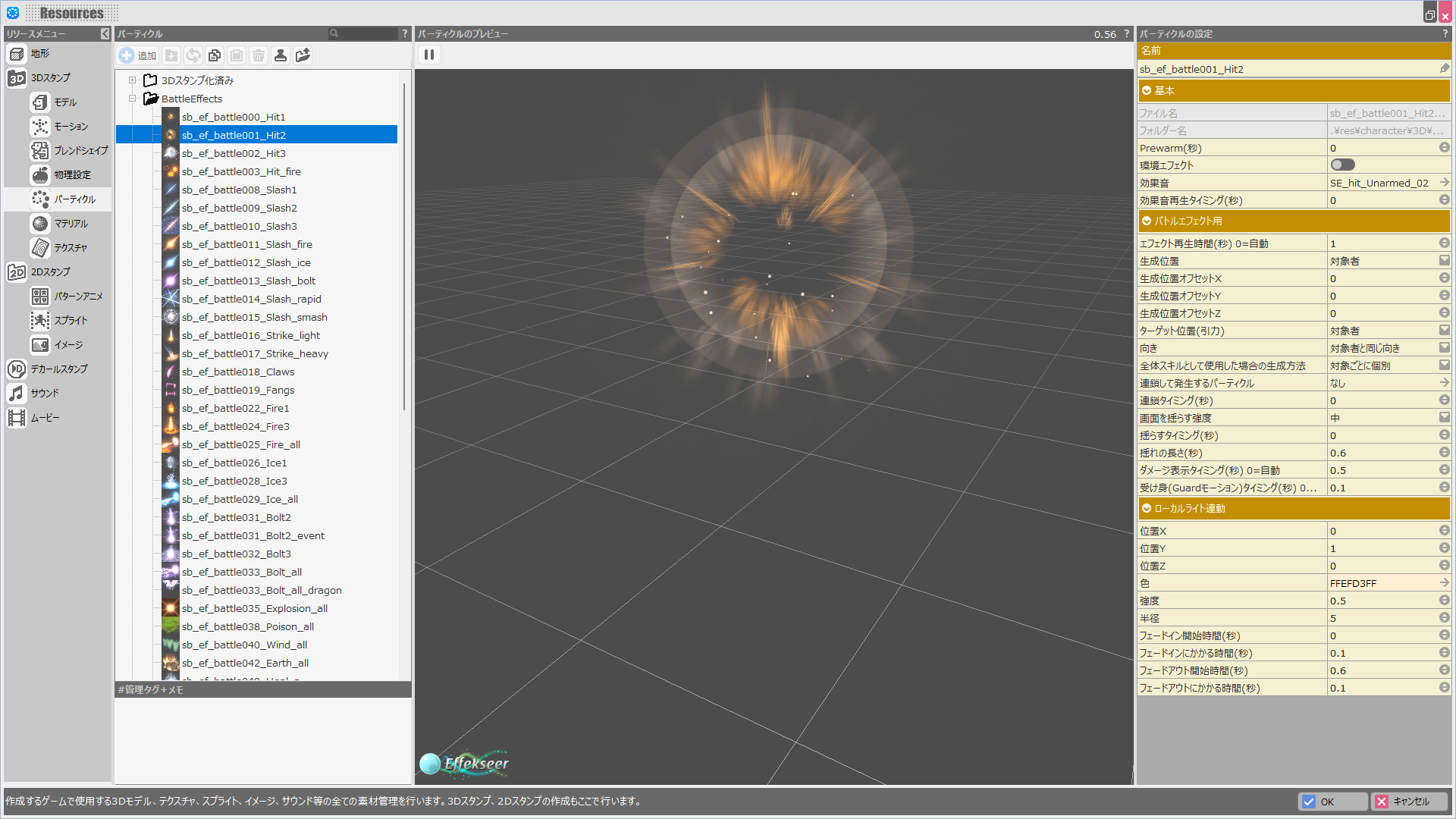
Task: Expand the 3Dスタンプ化済み folder node
Action: pos(132,80)
